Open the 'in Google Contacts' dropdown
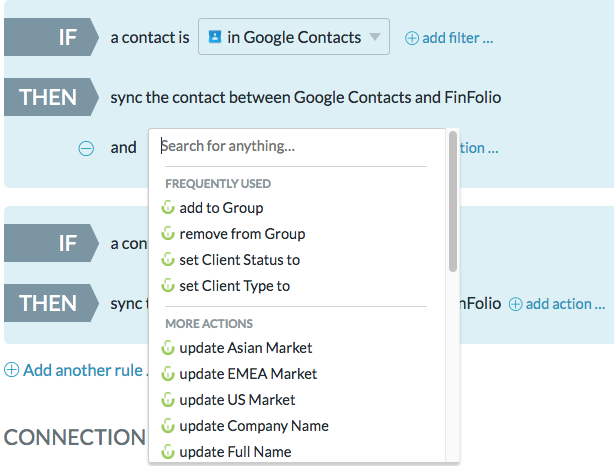 pos(294,36)
